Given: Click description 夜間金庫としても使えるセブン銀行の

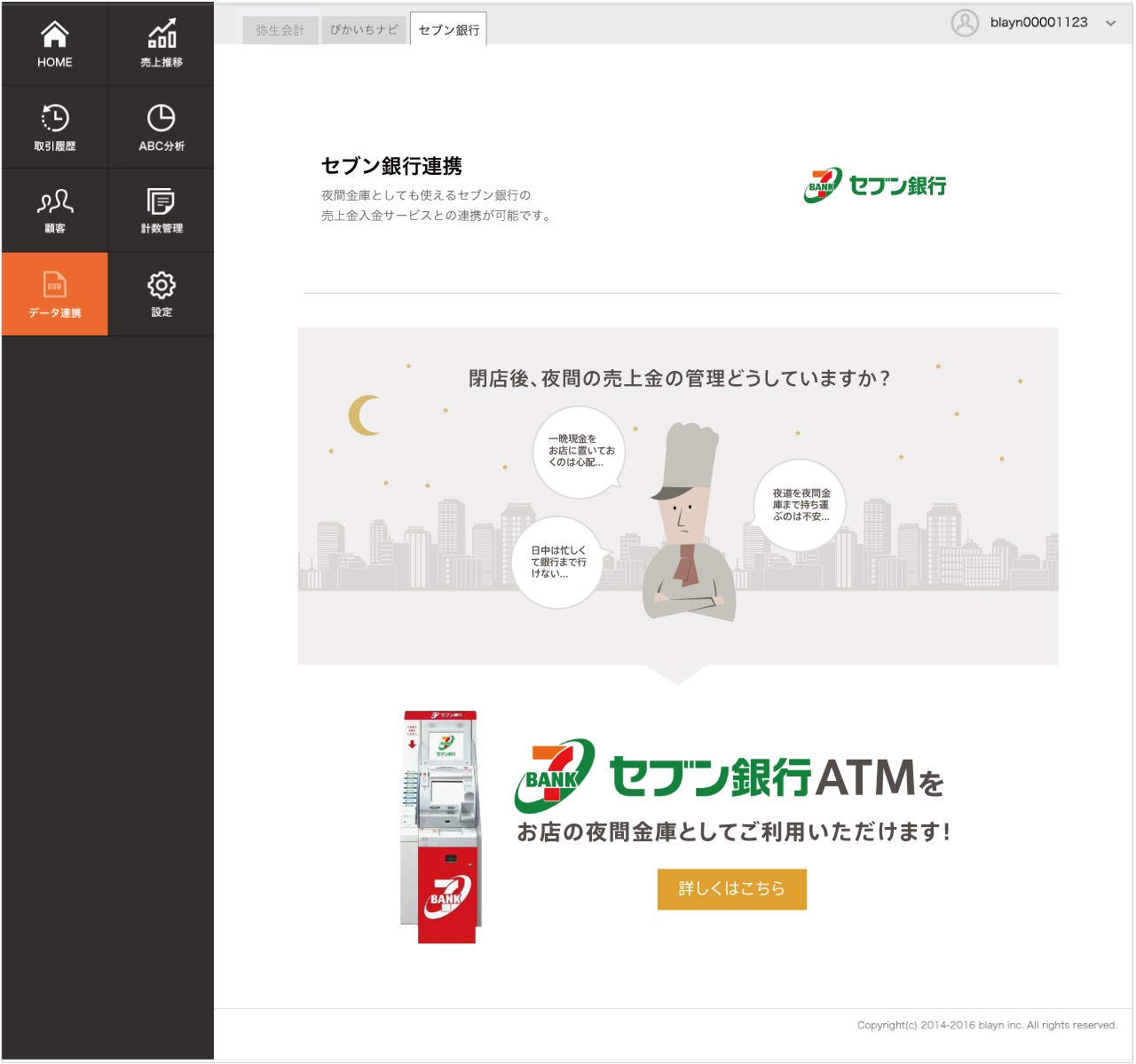Looking at the screenshot, I should tap(426, 195).
